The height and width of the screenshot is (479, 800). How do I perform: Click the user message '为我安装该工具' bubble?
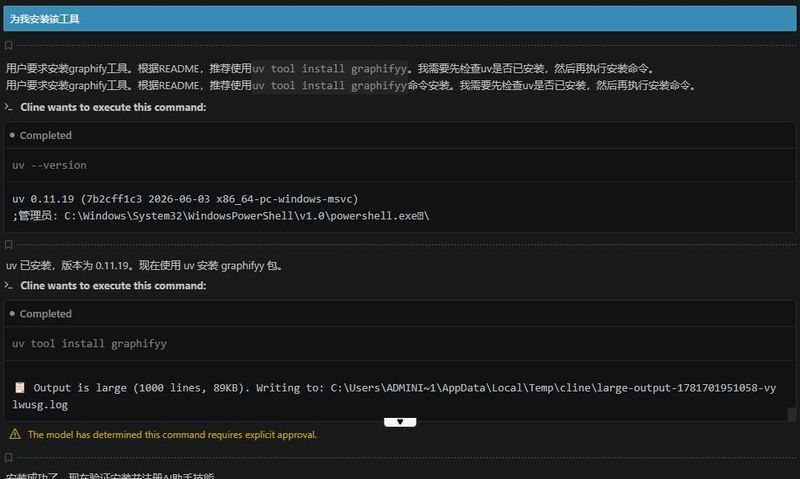400,19
